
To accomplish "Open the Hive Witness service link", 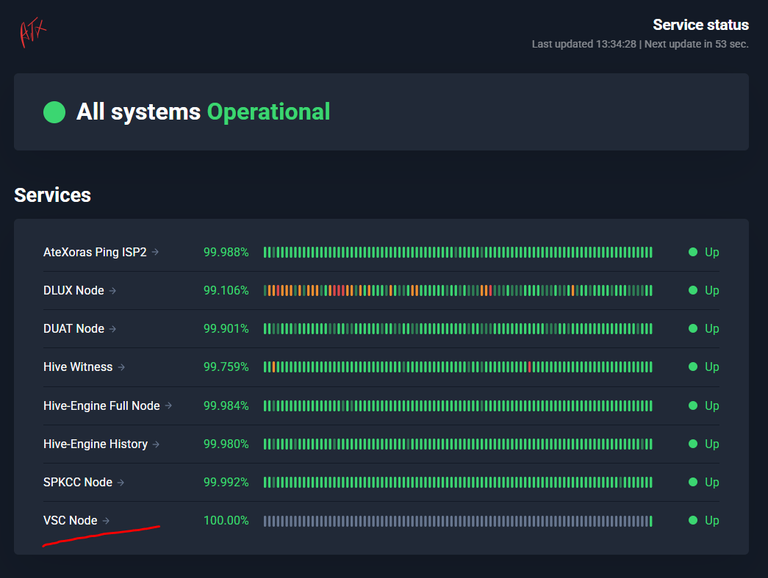I will 84,367.
